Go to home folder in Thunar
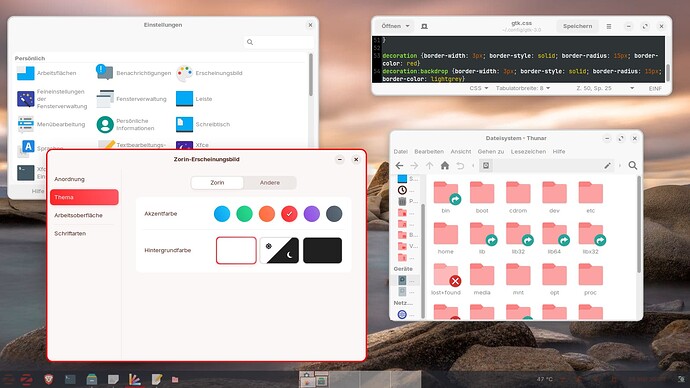The width and height of the screenshot is (690, 388). point(445,165)
